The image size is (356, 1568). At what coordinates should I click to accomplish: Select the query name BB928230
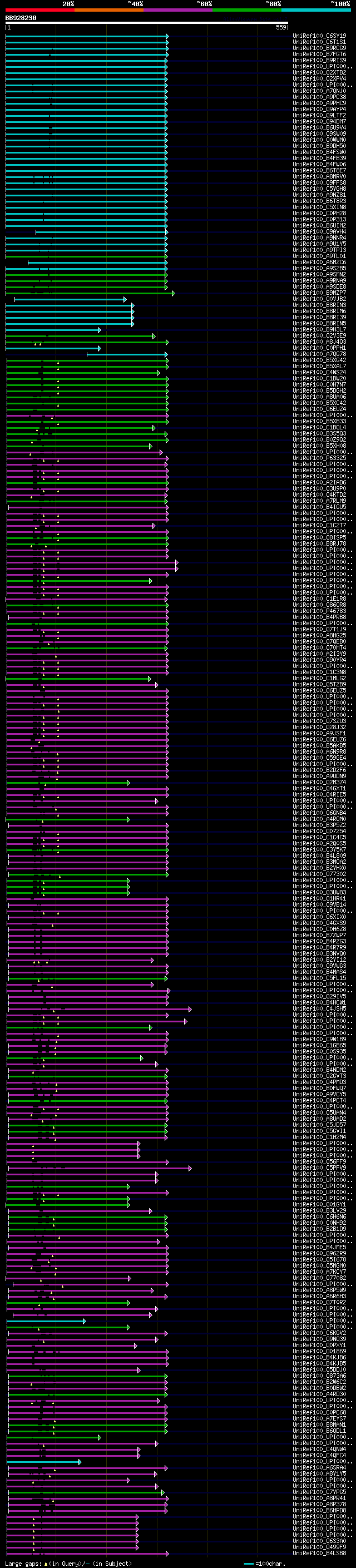(21, 18)
